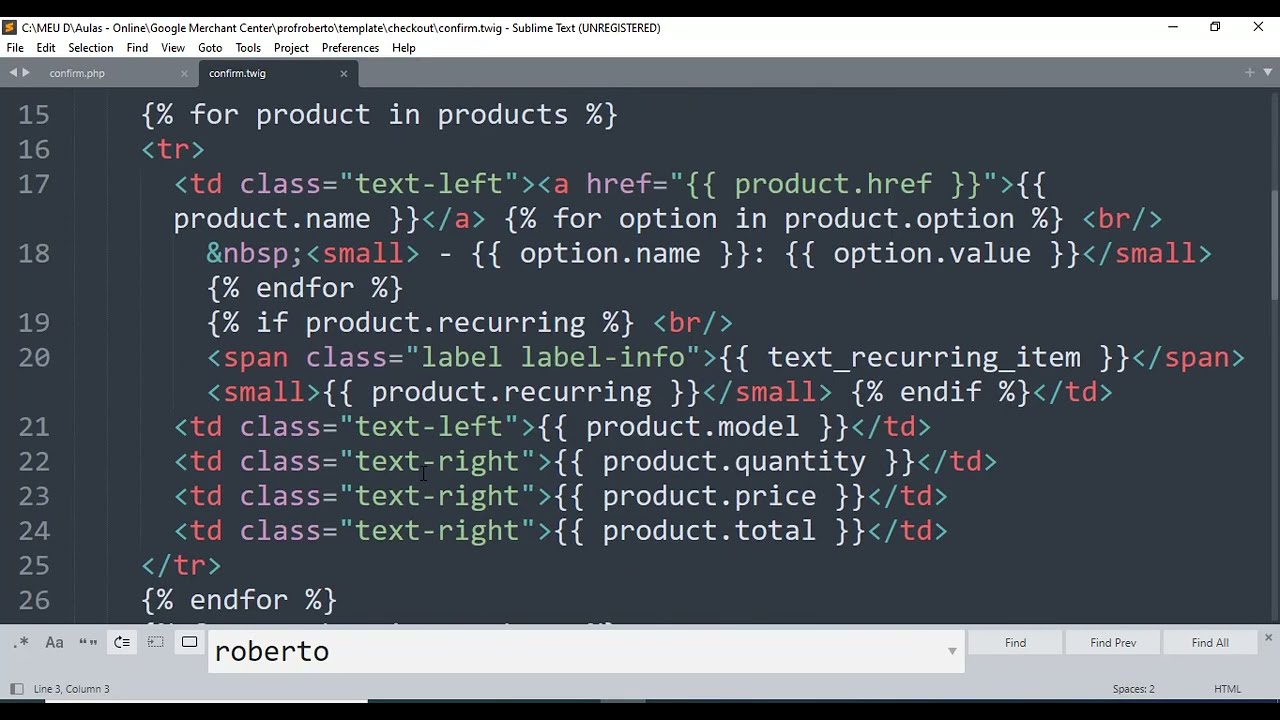Toggle the sidebar panel icon in status bar
The width and height of the screenshot is (1280, 720).
click(16, 689)
